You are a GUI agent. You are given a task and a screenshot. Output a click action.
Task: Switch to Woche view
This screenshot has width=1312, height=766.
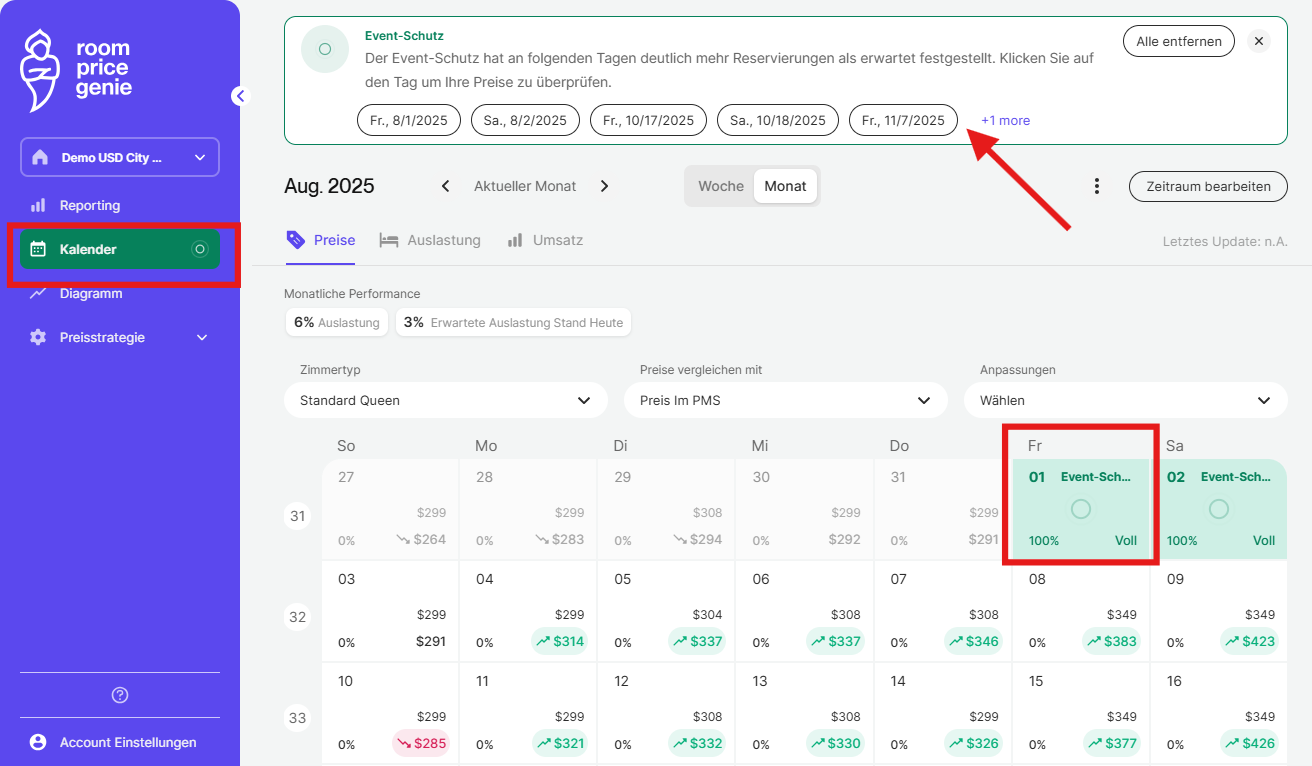tap(720, 186)
